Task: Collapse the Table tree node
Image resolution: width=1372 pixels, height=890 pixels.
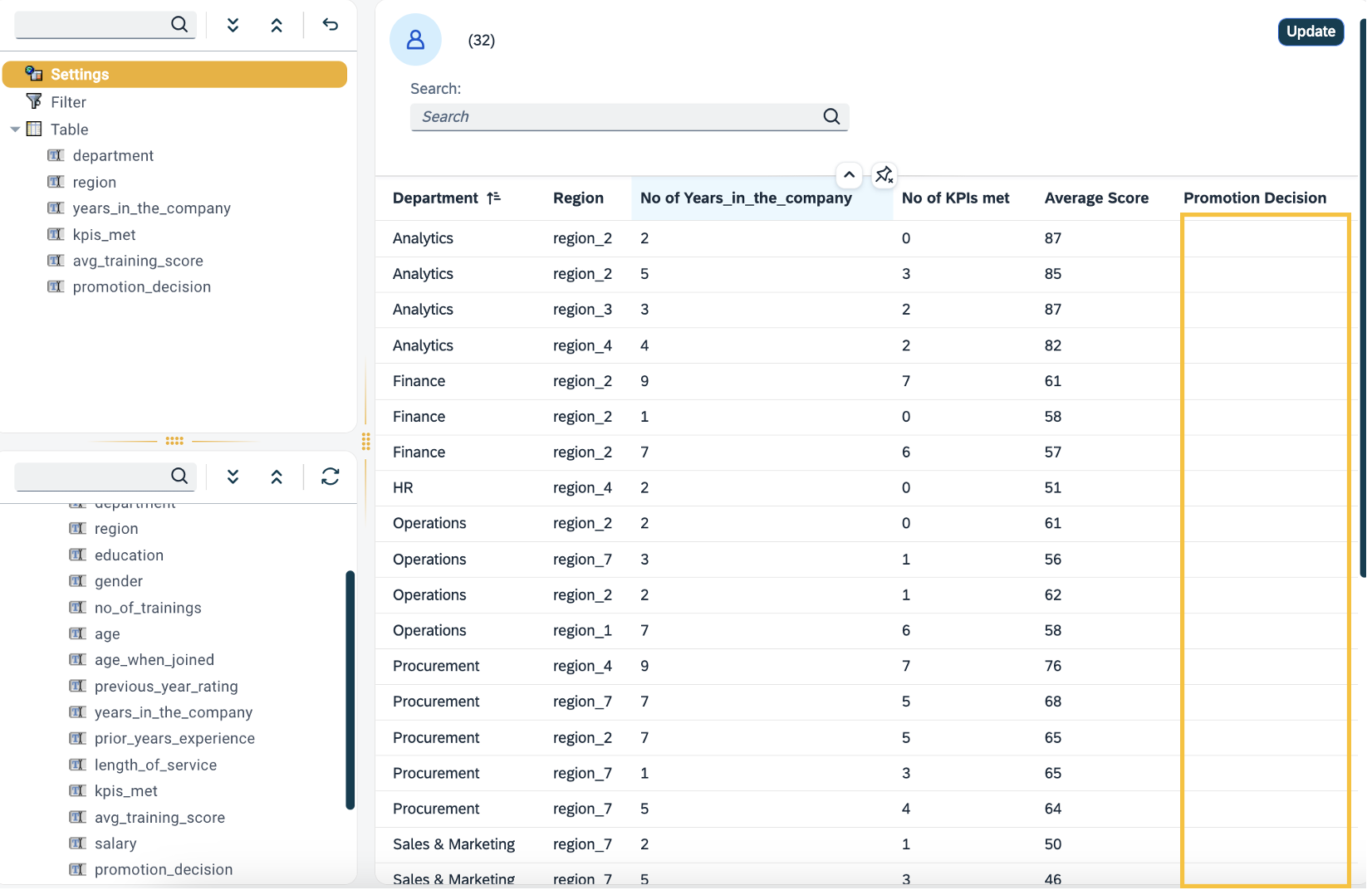Action: coord(15,130)
